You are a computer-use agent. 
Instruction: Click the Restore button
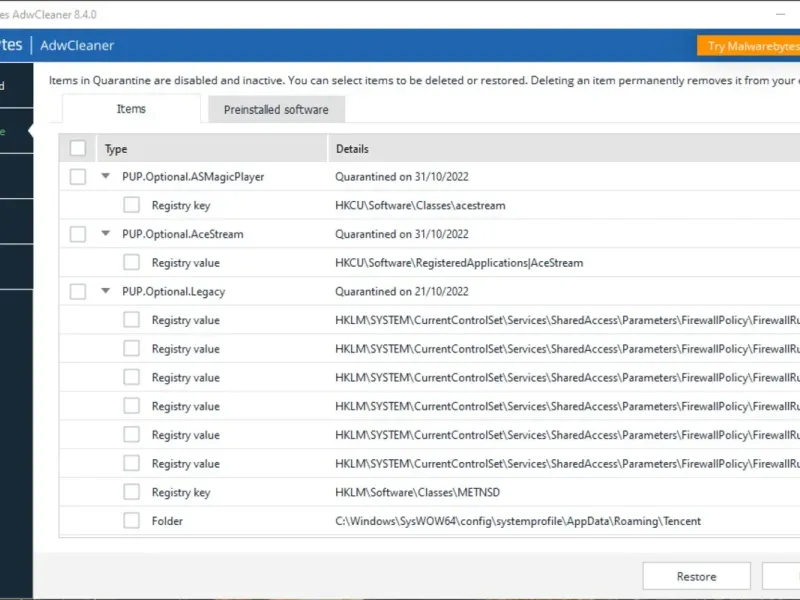(696, 577)
